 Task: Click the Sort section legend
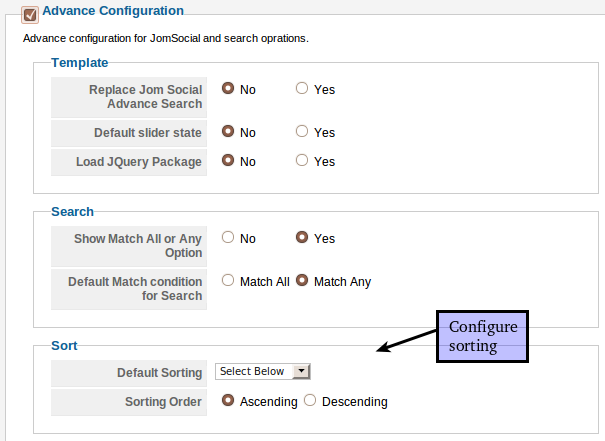(63, 345)
